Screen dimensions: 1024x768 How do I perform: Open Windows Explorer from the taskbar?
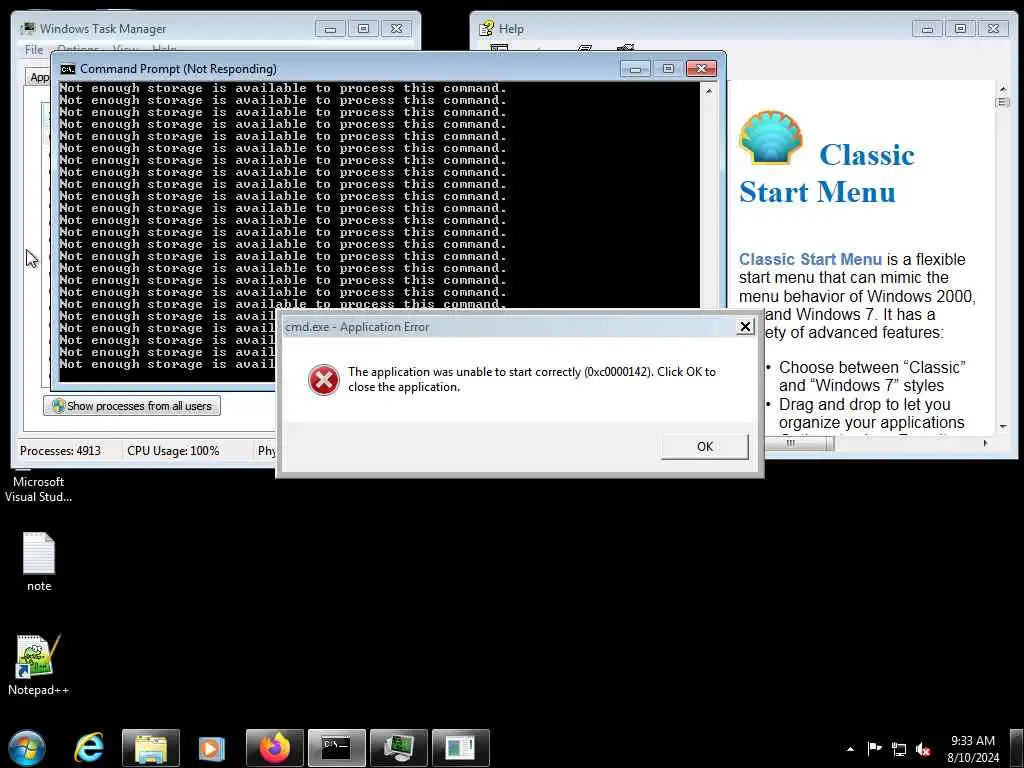150,748
